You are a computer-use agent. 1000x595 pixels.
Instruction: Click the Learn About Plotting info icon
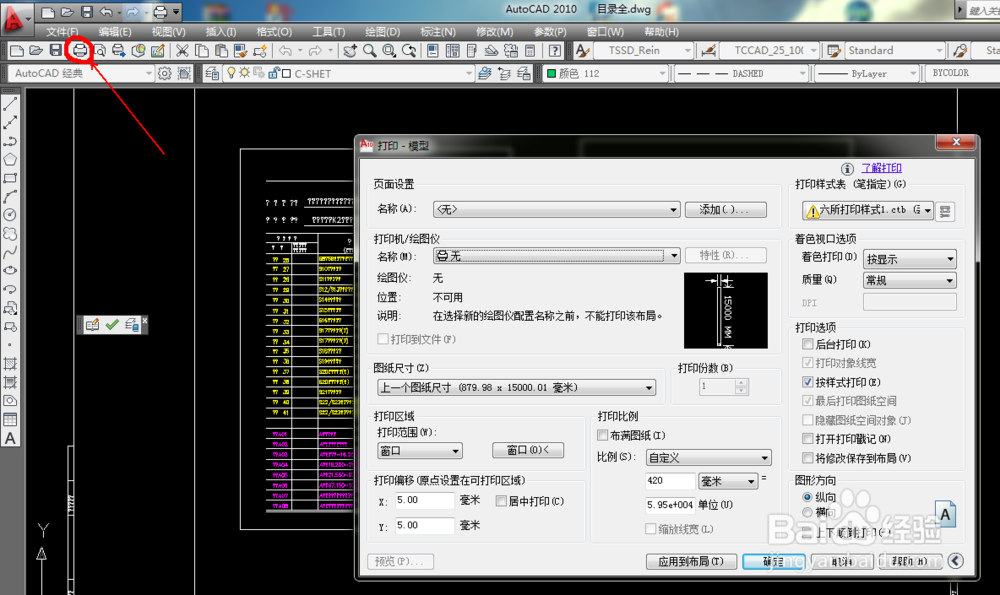(x=847, y=168)
